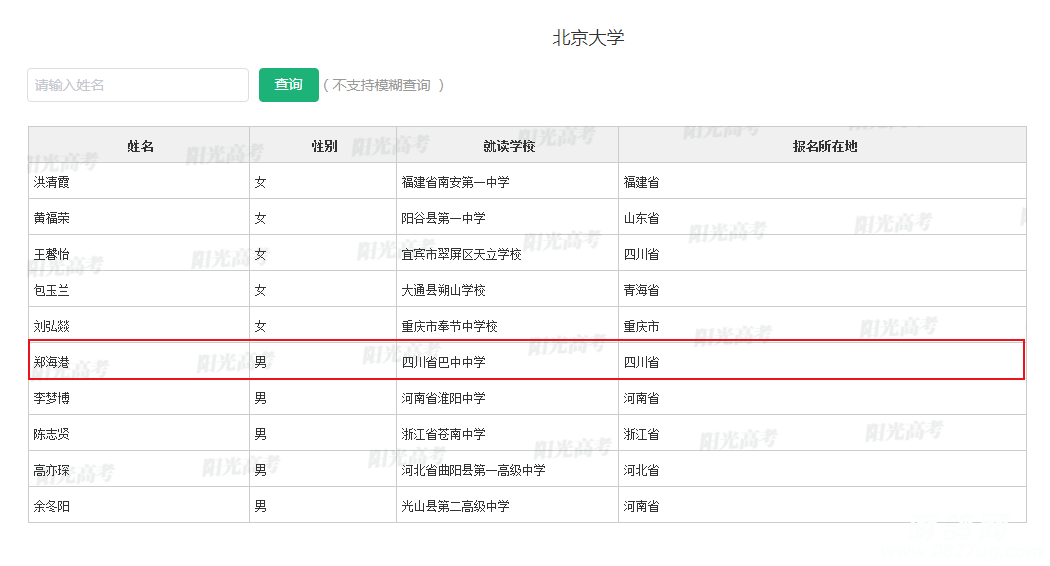Click the 姓名 column header

[140, 146]
